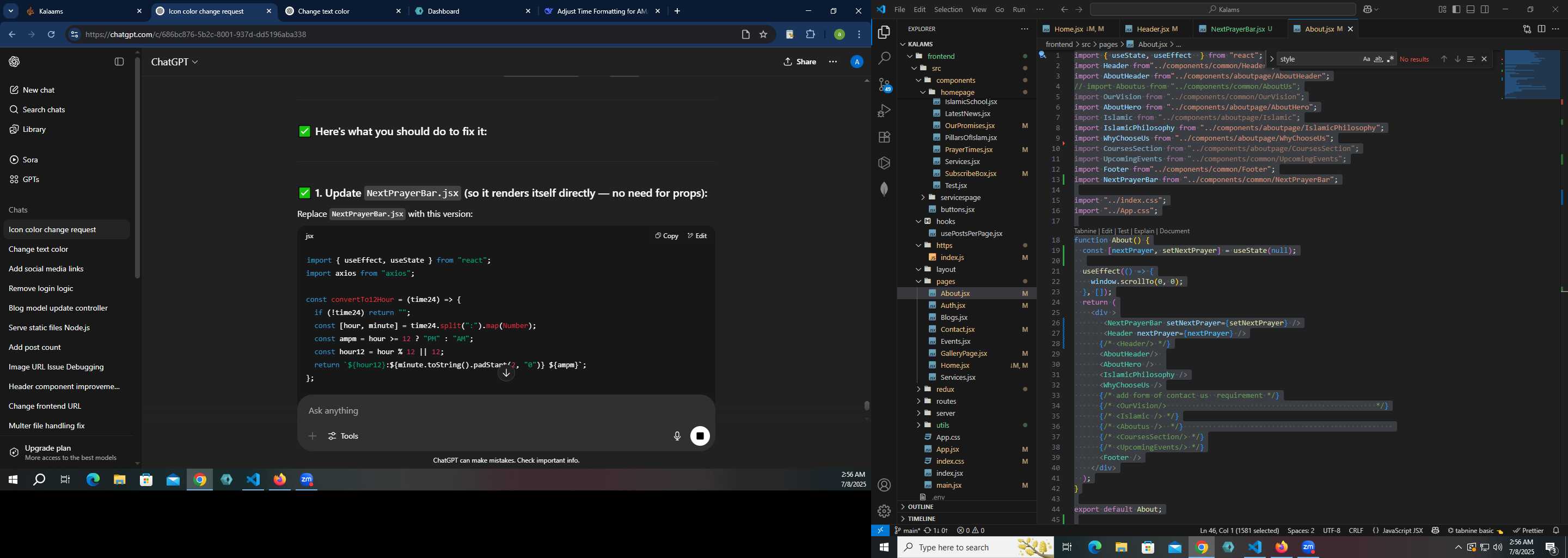Toggle Find in Selection in find widget
Image resolution: width=1568 pixels, height=558 pixels.
pyautogui.click(x=1471, y=59)
